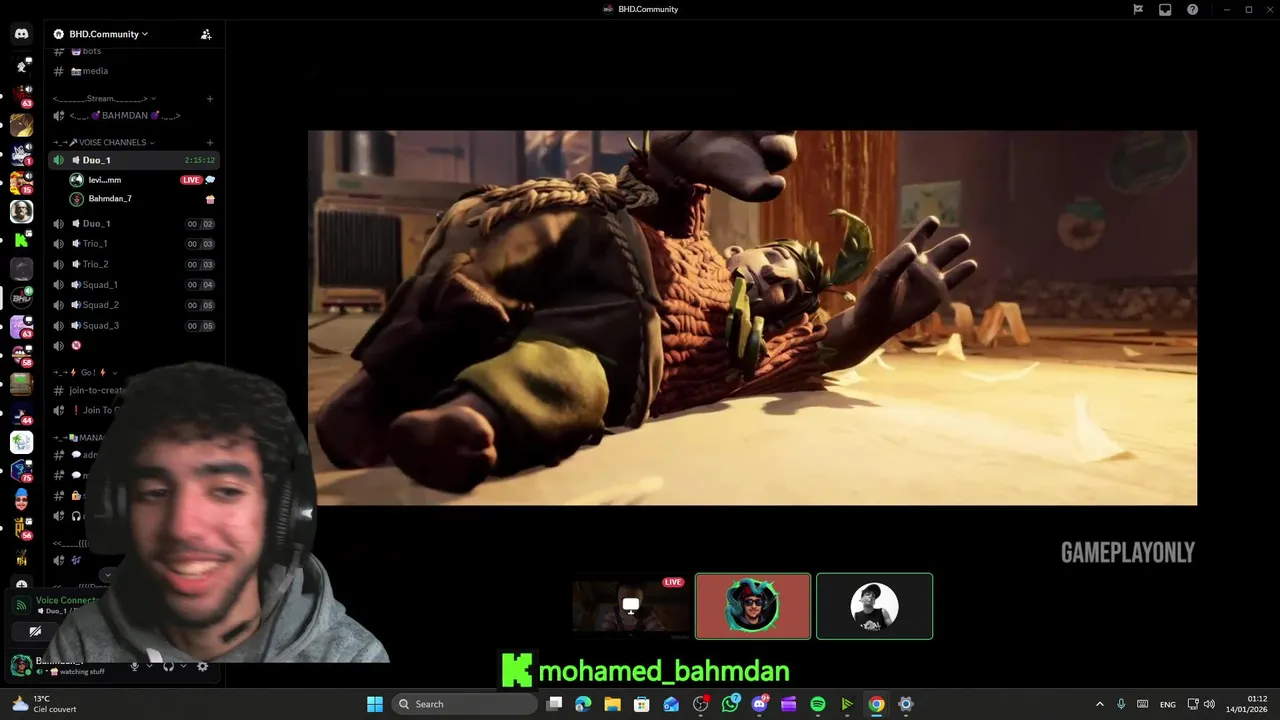Open the white statue server icon
Screen dimensions: 1280x720
click(x=21, y=211)
